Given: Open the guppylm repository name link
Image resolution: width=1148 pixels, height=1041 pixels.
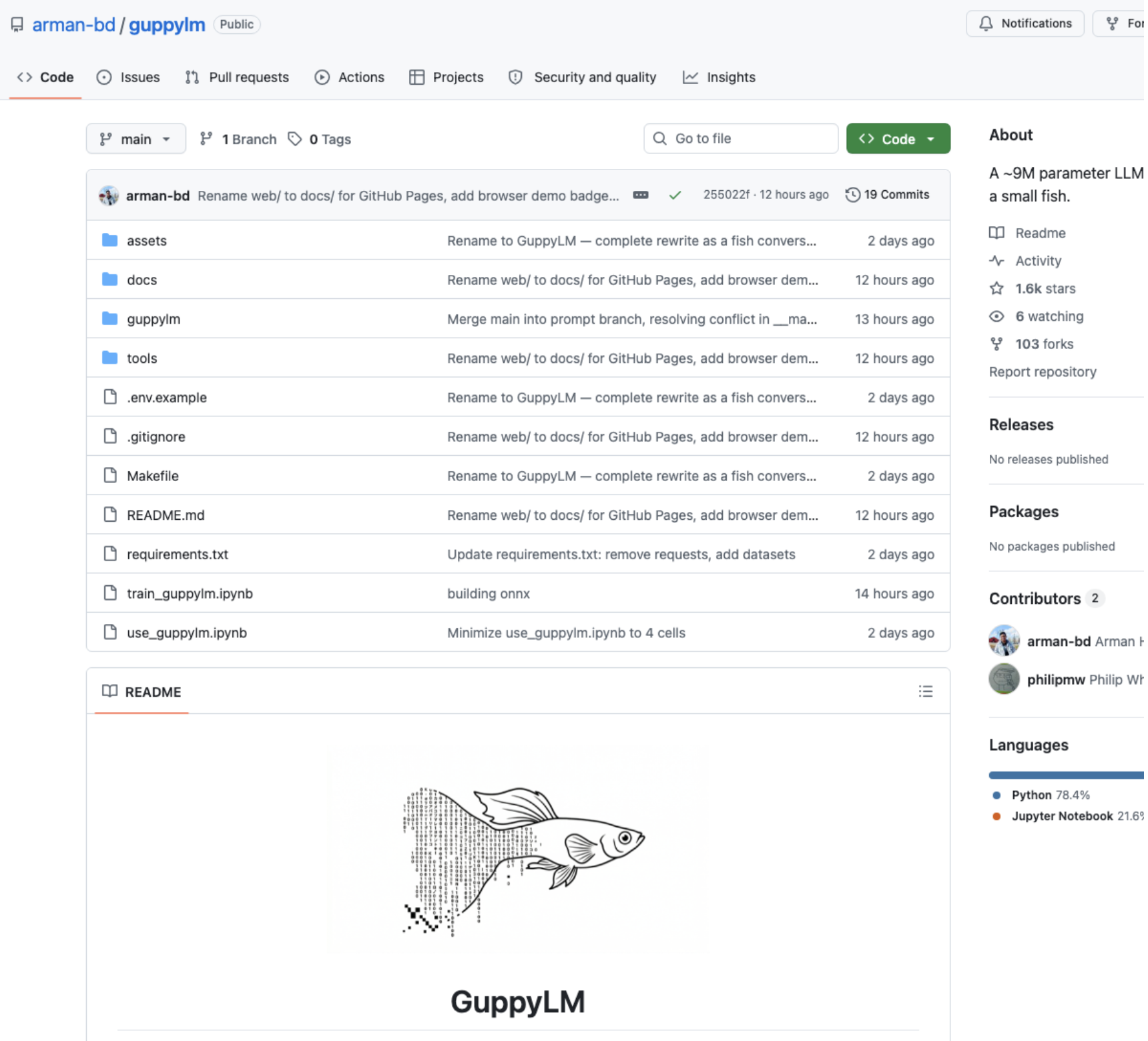Looking at the screenshot, I should coord(167,25).
